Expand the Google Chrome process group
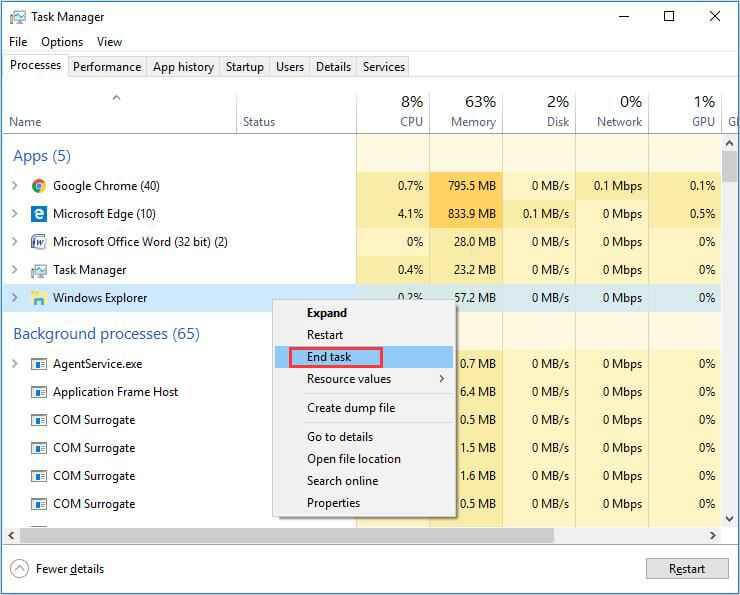This screenshot has width=740, height=595. [15, 185]
